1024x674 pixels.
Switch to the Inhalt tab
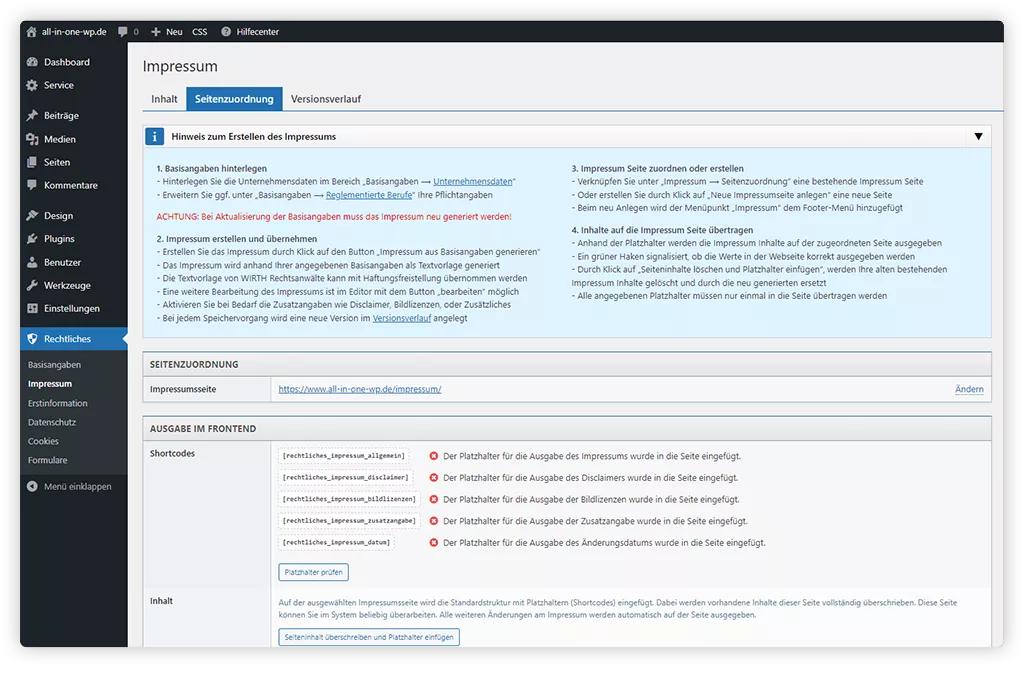point(164,99)
